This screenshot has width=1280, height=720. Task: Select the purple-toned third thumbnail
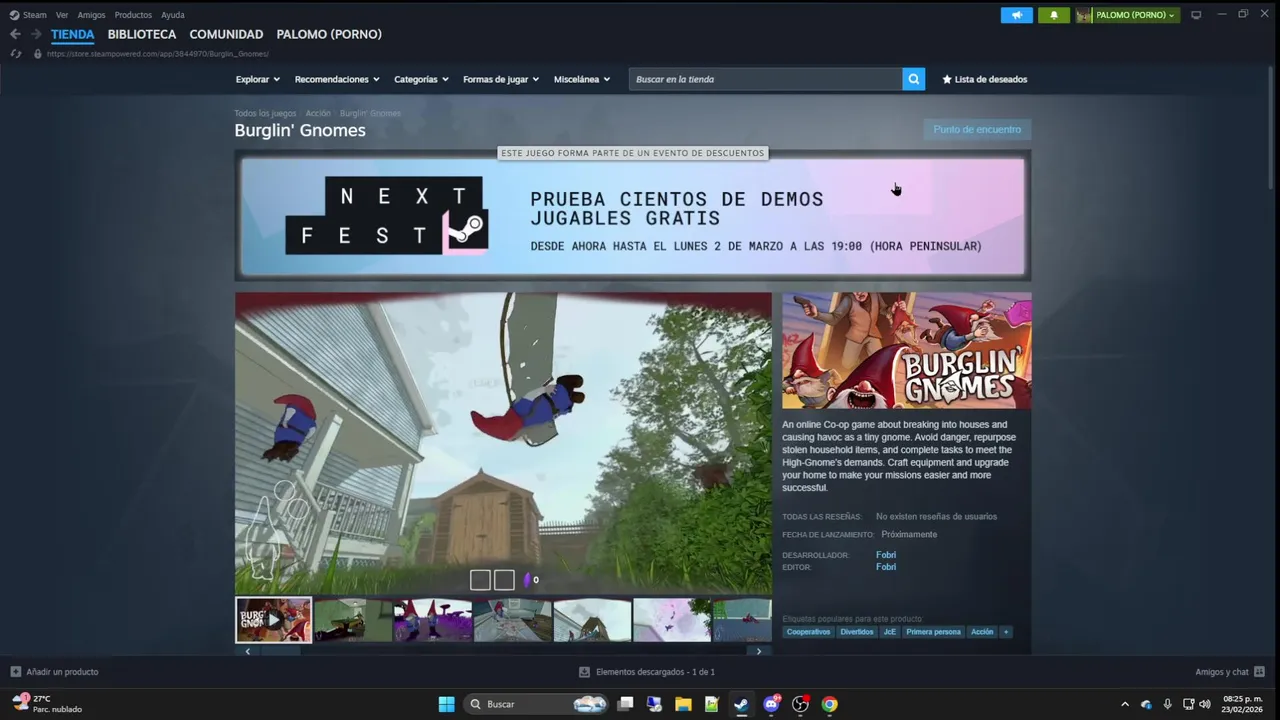coord(432,620)
